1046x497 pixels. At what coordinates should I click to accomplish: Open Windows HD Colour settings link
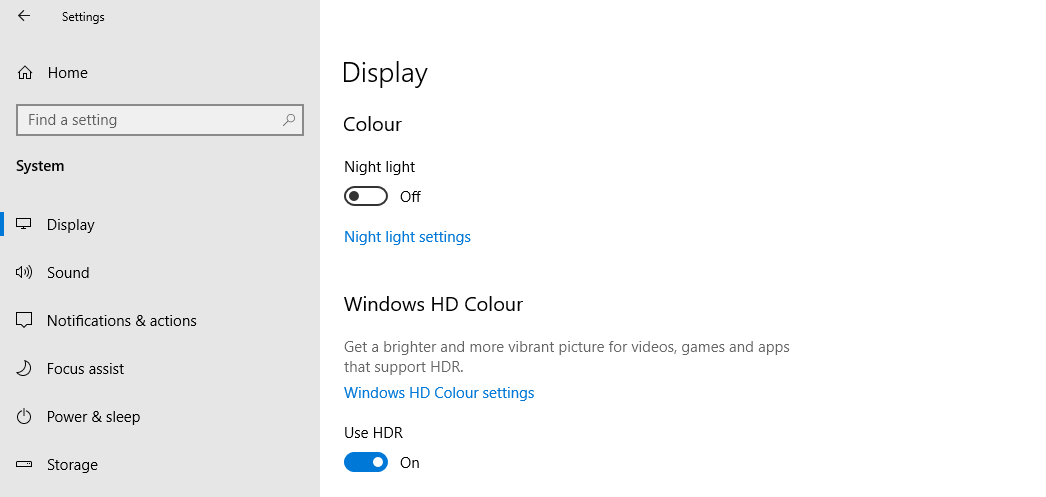[x=439, y=393]
